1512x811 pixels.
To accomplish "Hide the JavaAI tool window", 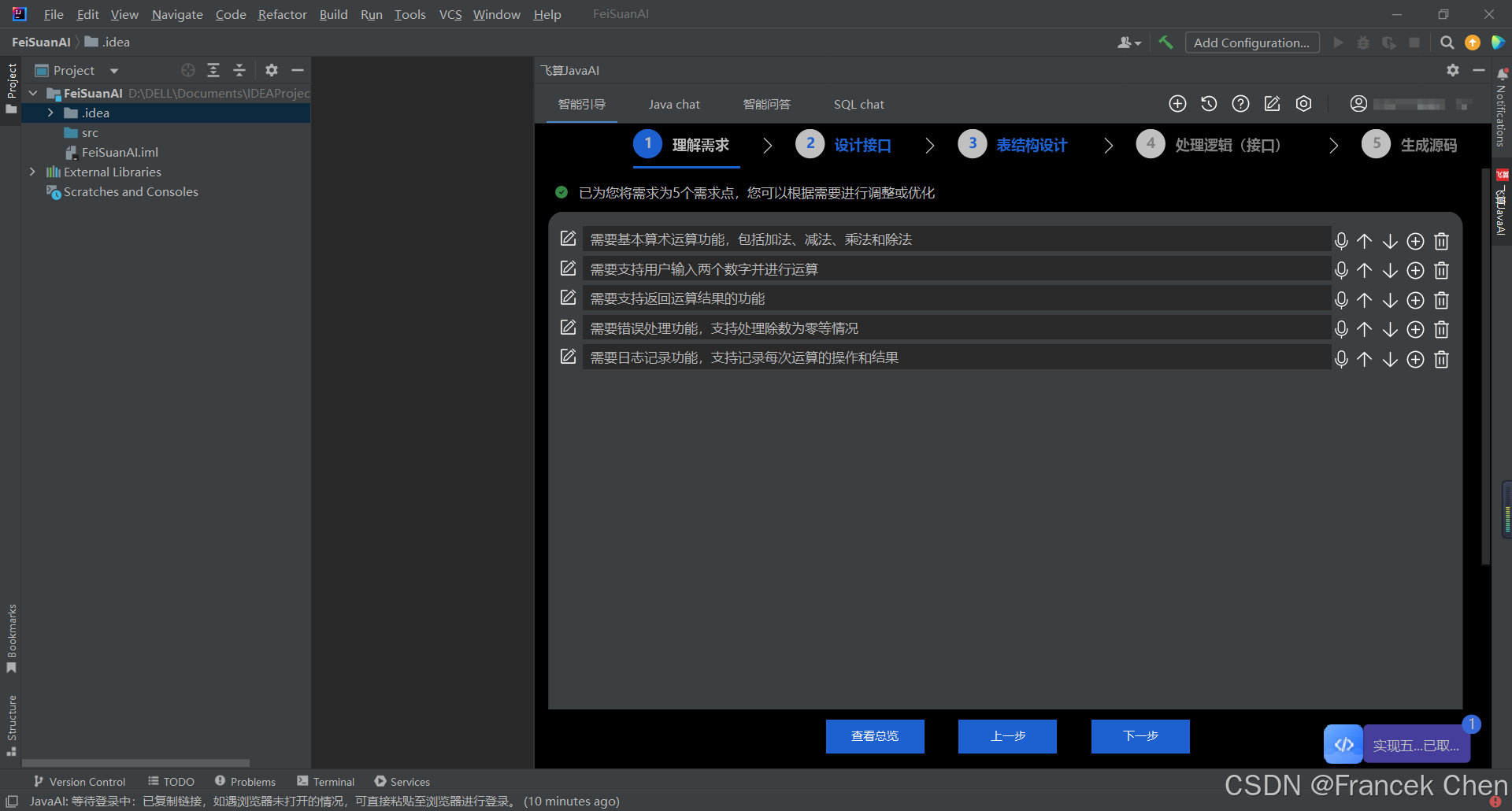I will click(x=1479, y=70).
